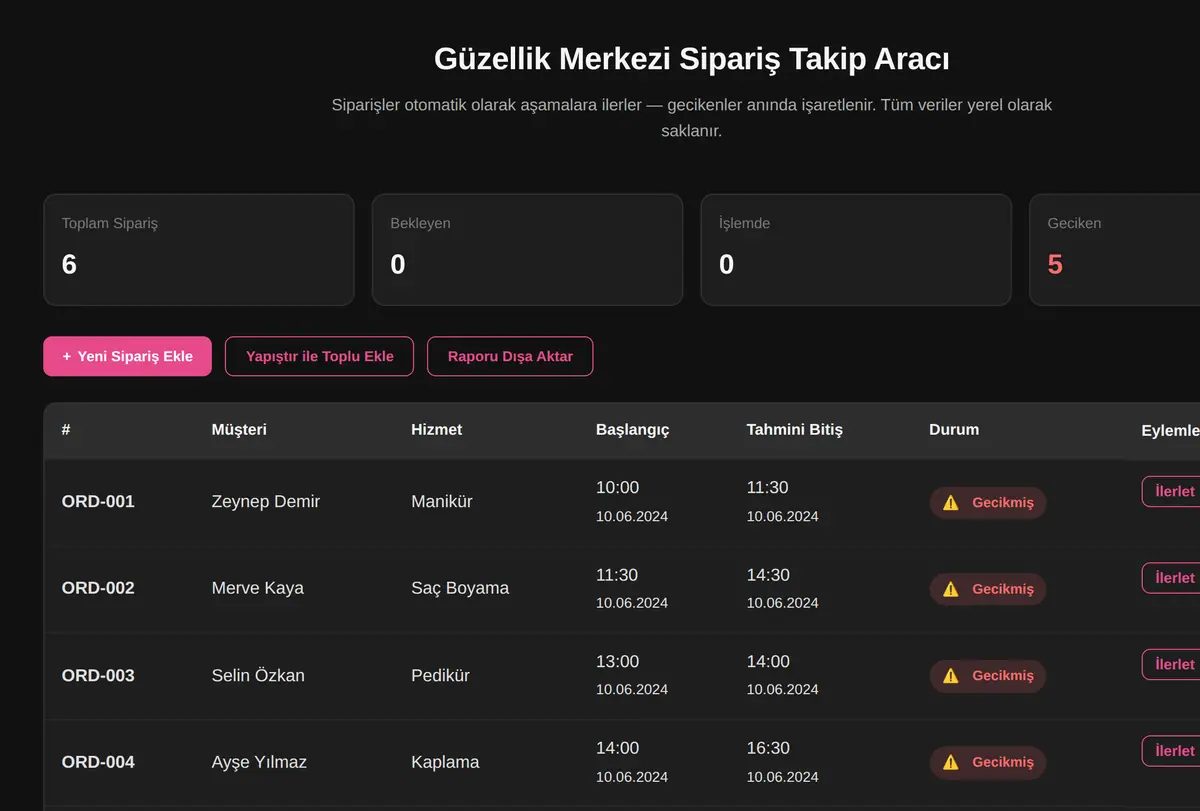Click the Manikür service cell
This screenshot has width=1200, height=811.
tap(442, 501)
